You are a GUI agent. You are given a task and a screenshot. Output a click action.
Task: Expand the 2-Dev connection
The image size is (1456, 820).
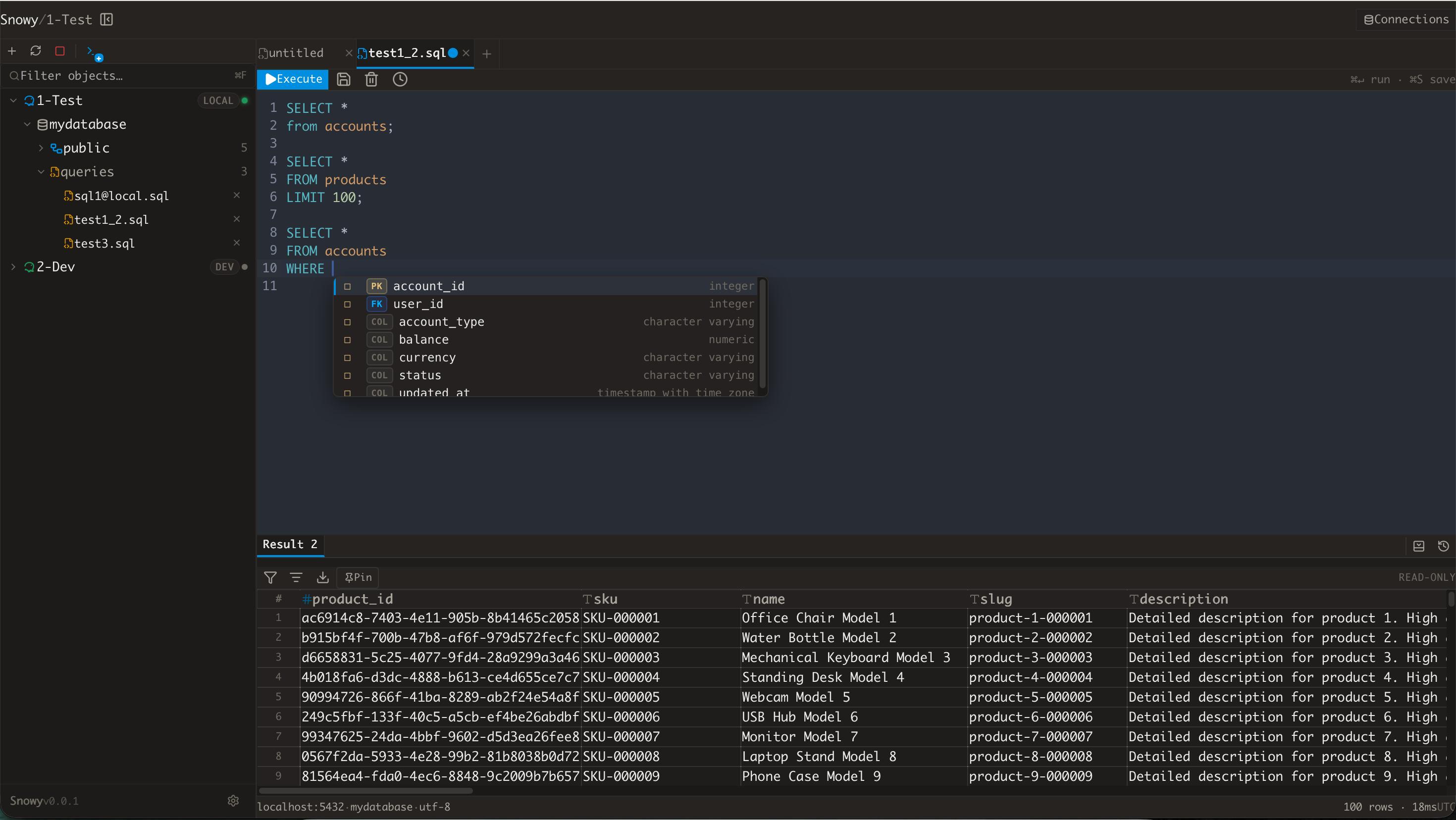[x=13, y=267]
